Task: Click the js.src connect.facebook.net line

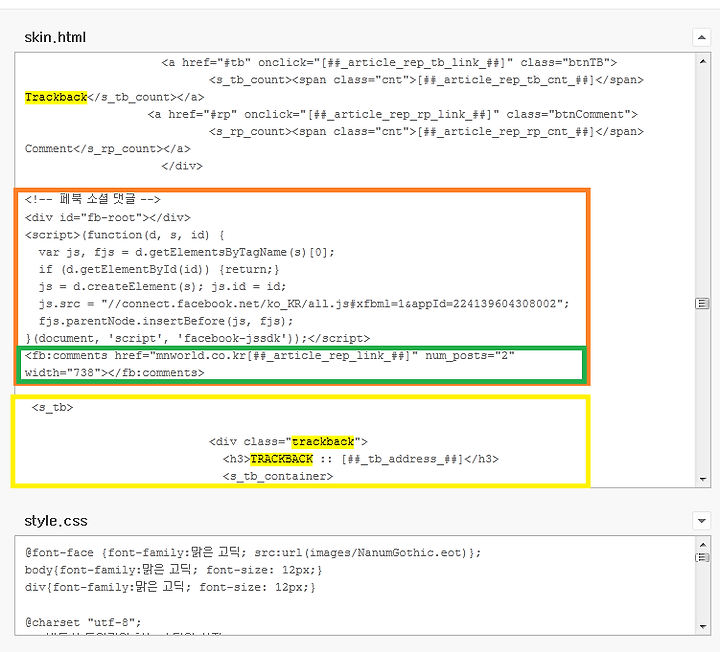Action: [304, 304]
